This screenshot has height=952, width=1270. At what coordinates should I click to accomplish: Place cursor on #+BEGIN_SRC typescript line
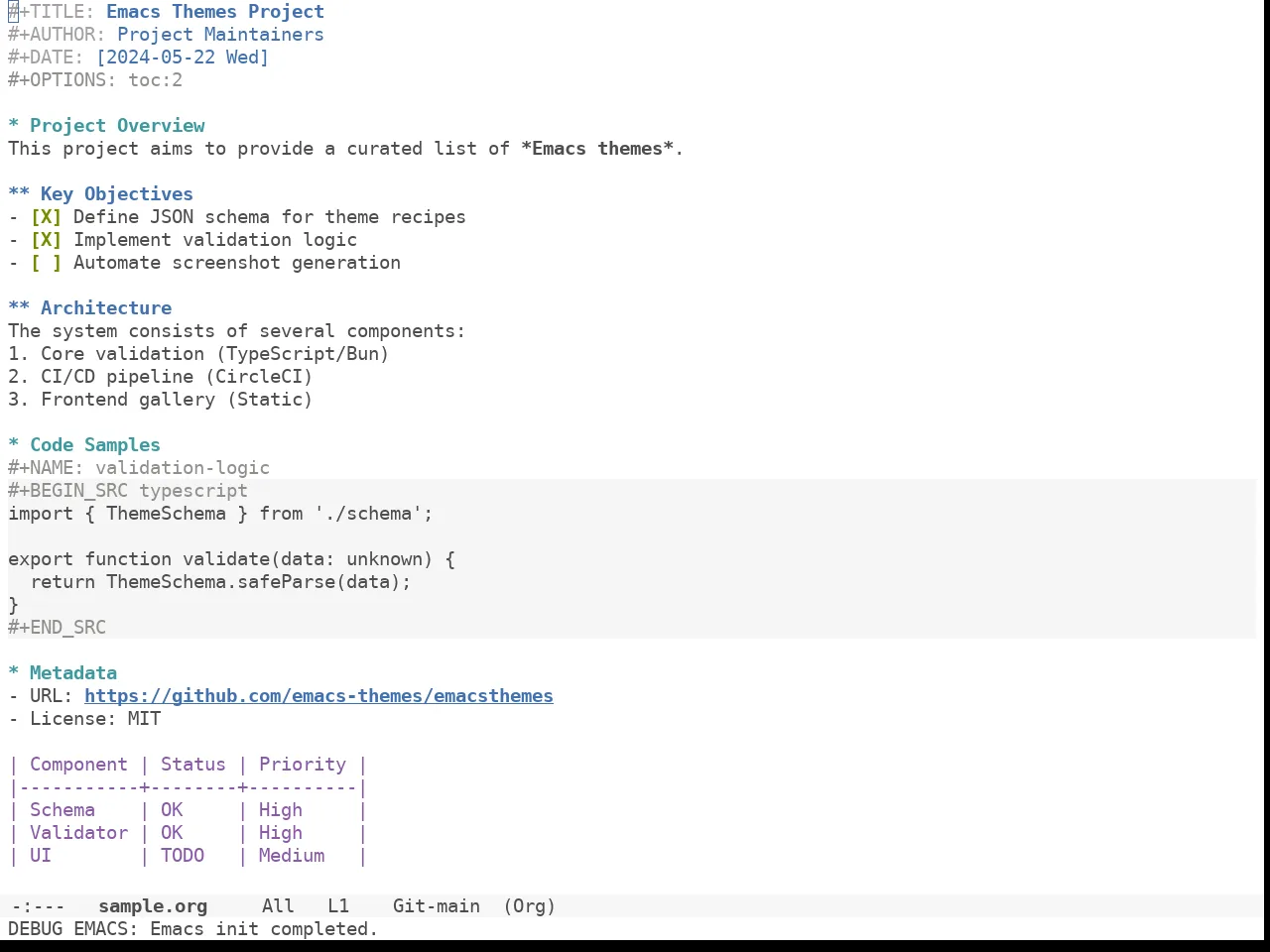click(128, 491)
